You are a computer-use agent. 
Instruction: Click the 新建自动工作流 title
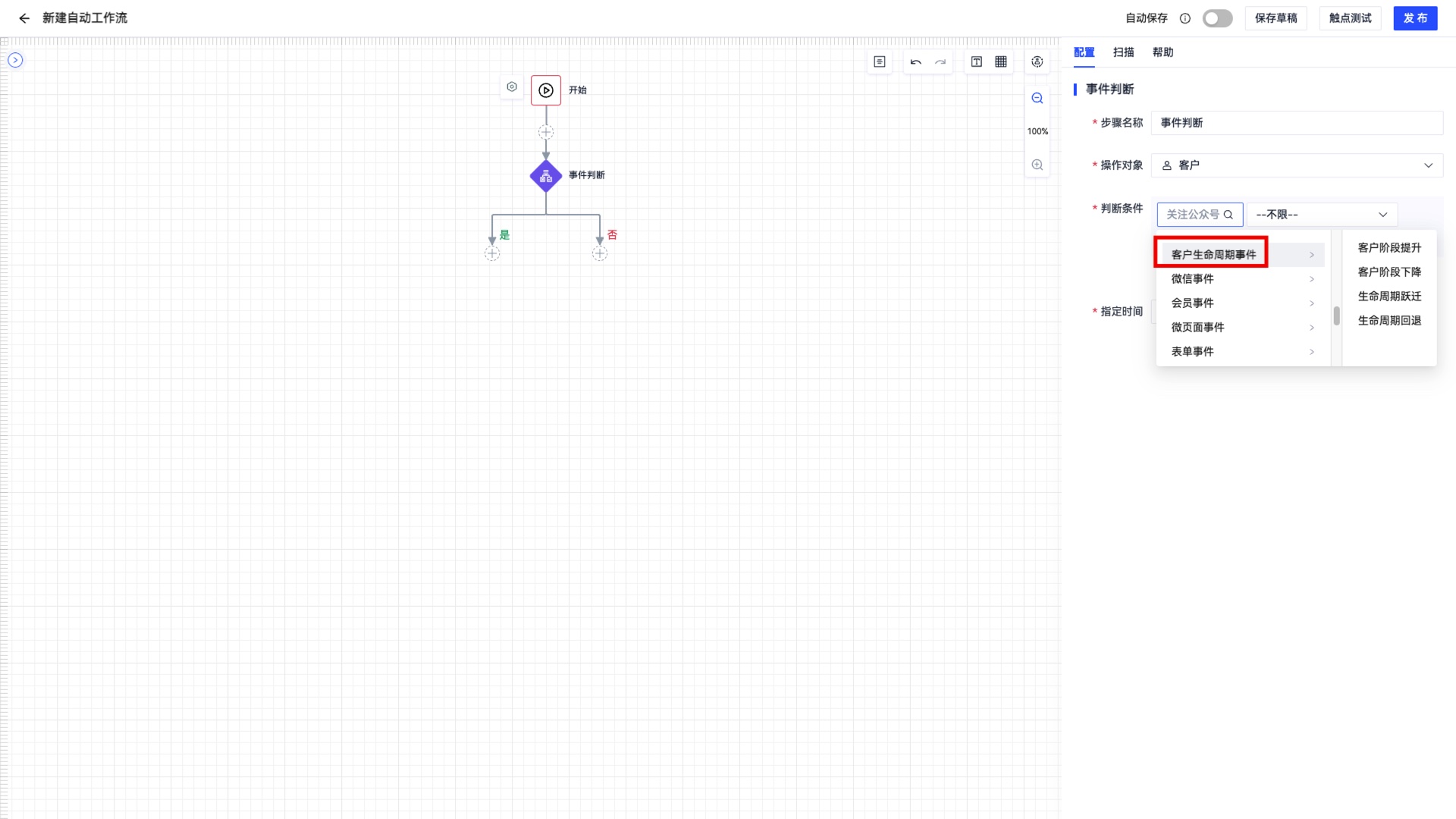[x=85, y=18]
